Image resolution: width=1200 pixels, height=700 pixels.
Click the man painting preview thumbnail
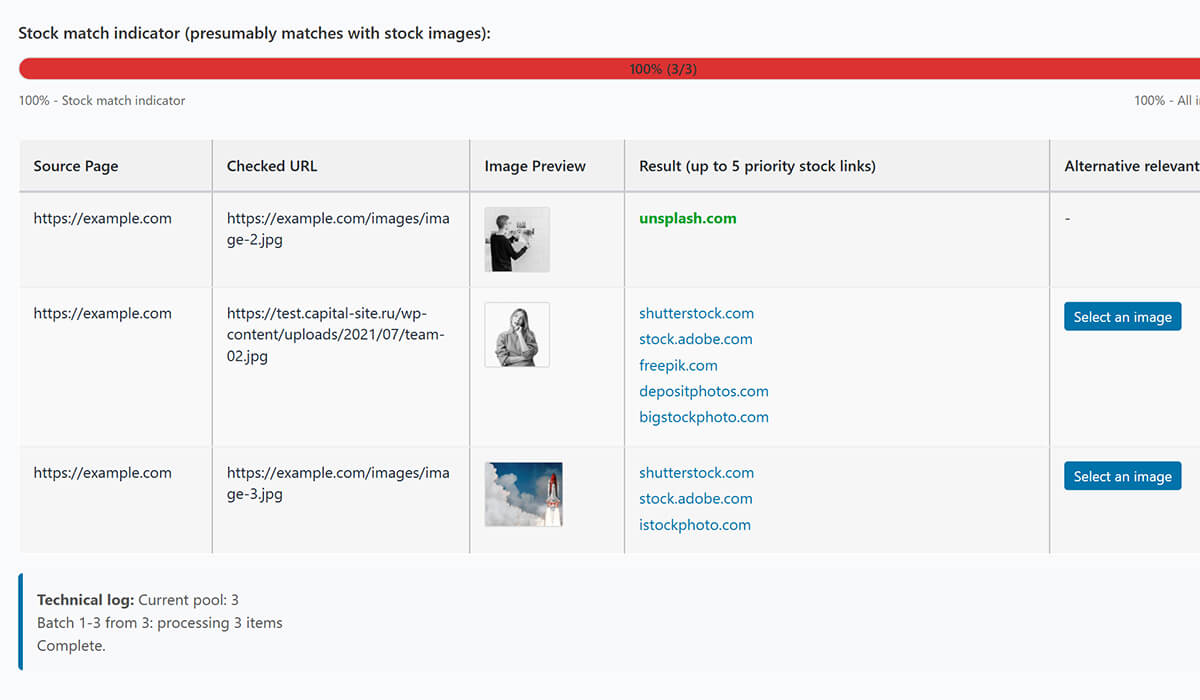click(x=517, y=240)
